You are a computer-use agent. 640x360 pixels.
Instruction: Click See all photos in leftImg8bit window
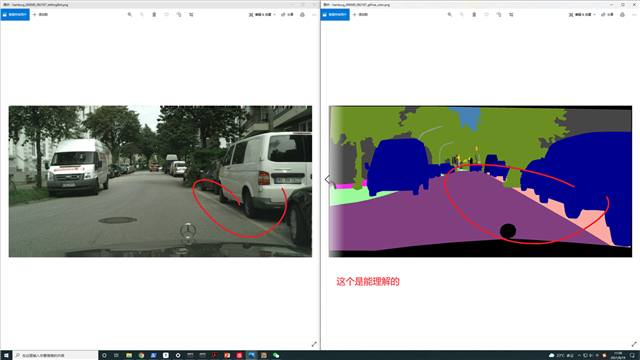coord(15,15)
